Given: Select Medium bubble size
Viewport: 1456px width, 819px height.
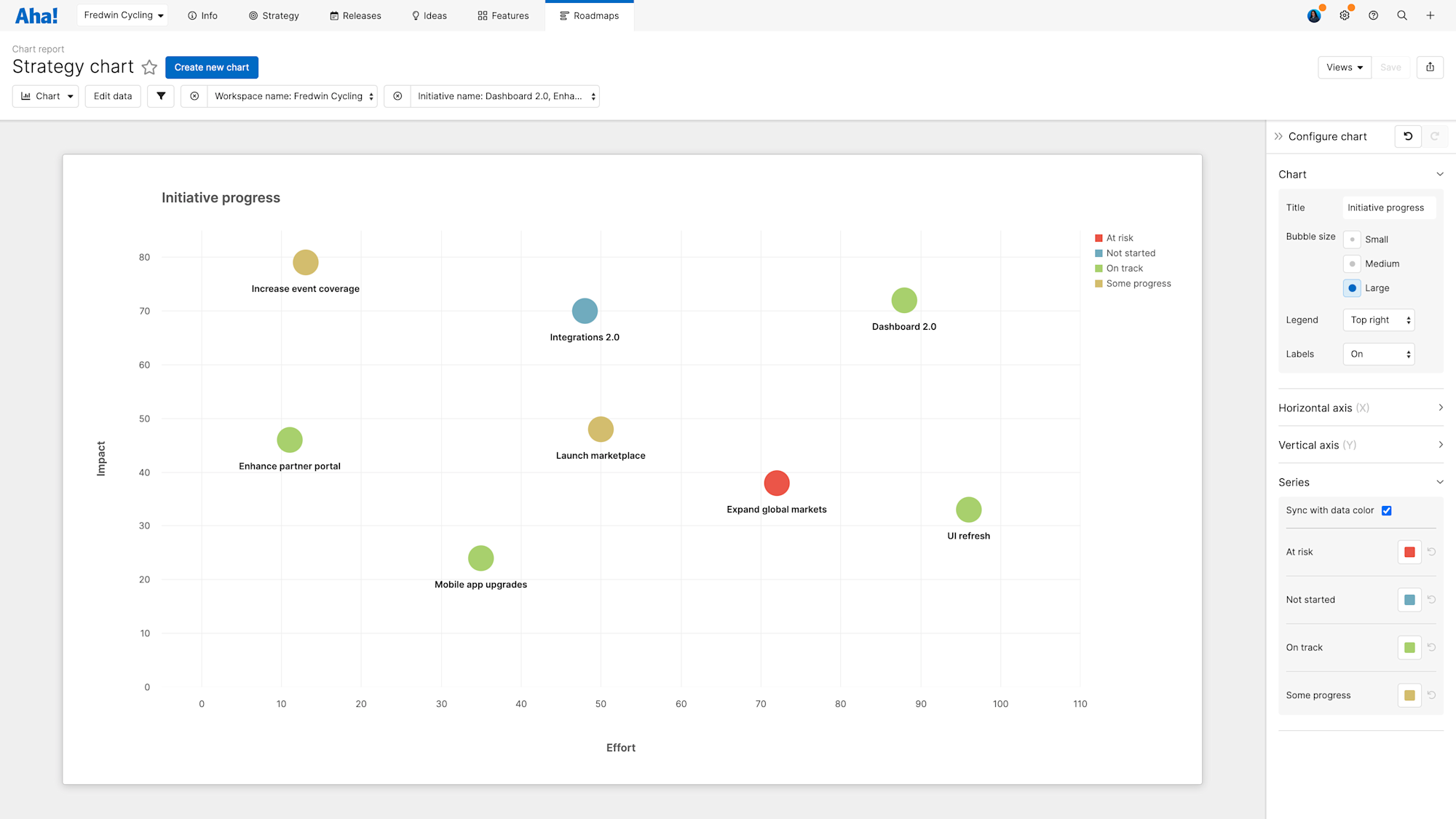Looking at the screenshot, I should coord(1352,264).
